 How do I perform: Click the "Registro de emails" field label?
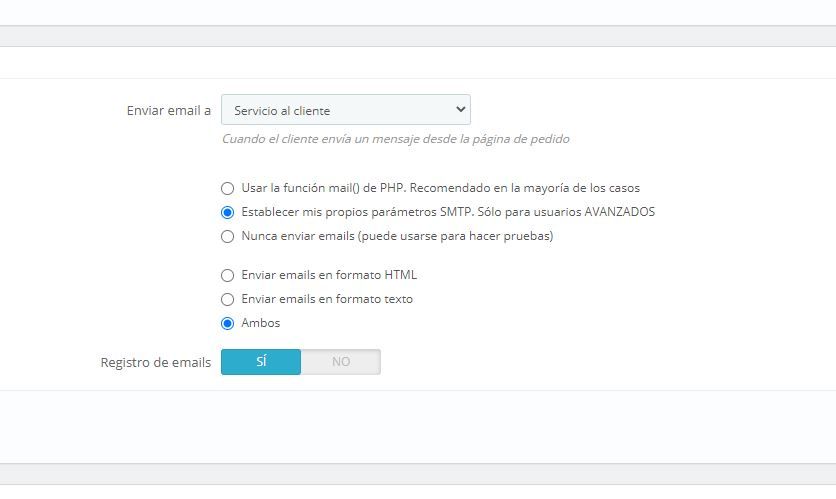click(156, 362)
